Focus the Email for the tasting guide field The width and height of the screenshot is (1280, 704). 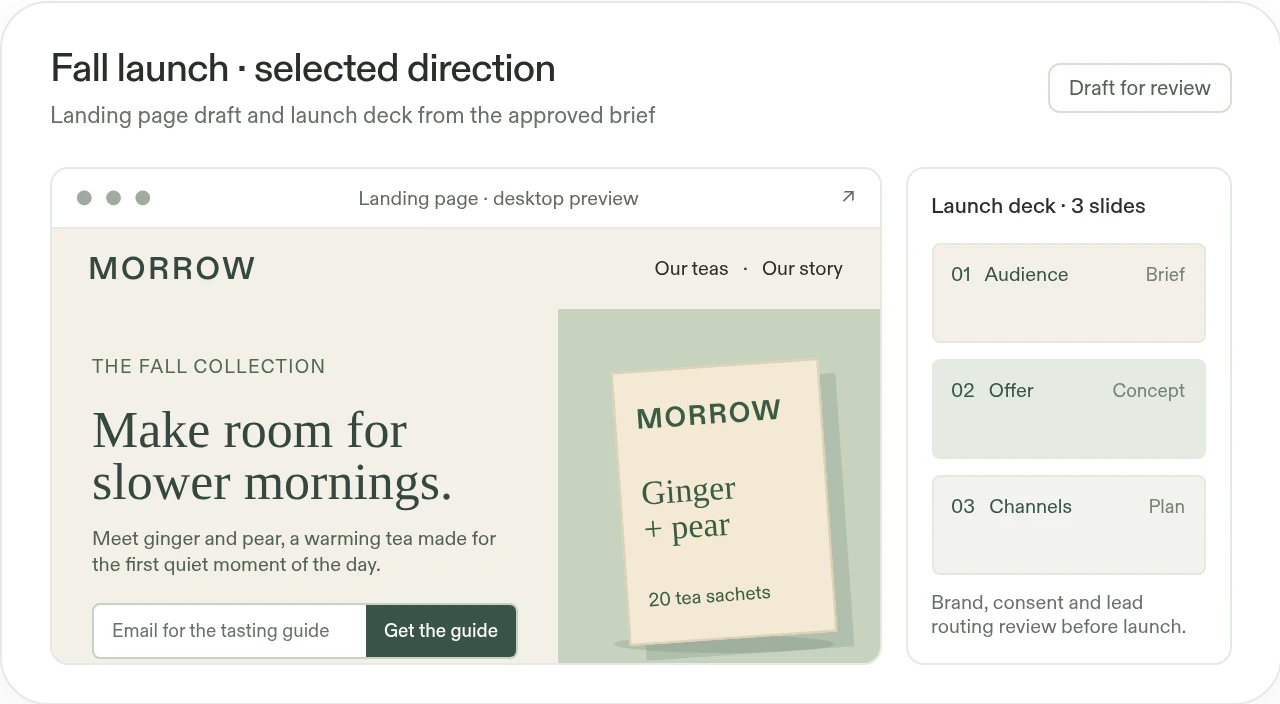pos(230,631)
